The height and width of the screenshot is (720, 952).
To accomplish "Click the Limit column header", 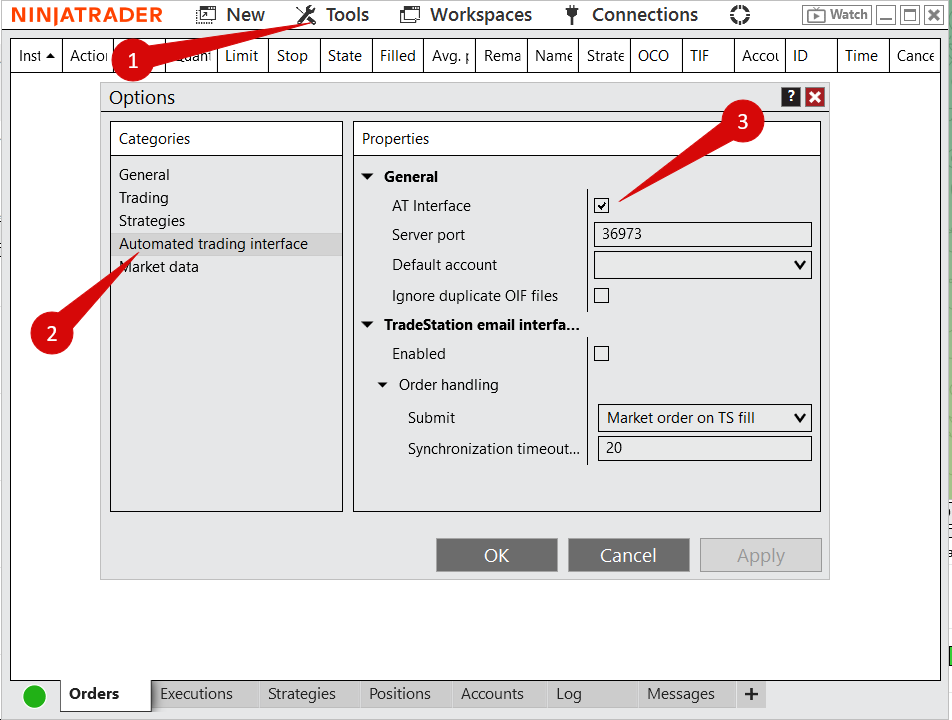I will tap(242, 56).
